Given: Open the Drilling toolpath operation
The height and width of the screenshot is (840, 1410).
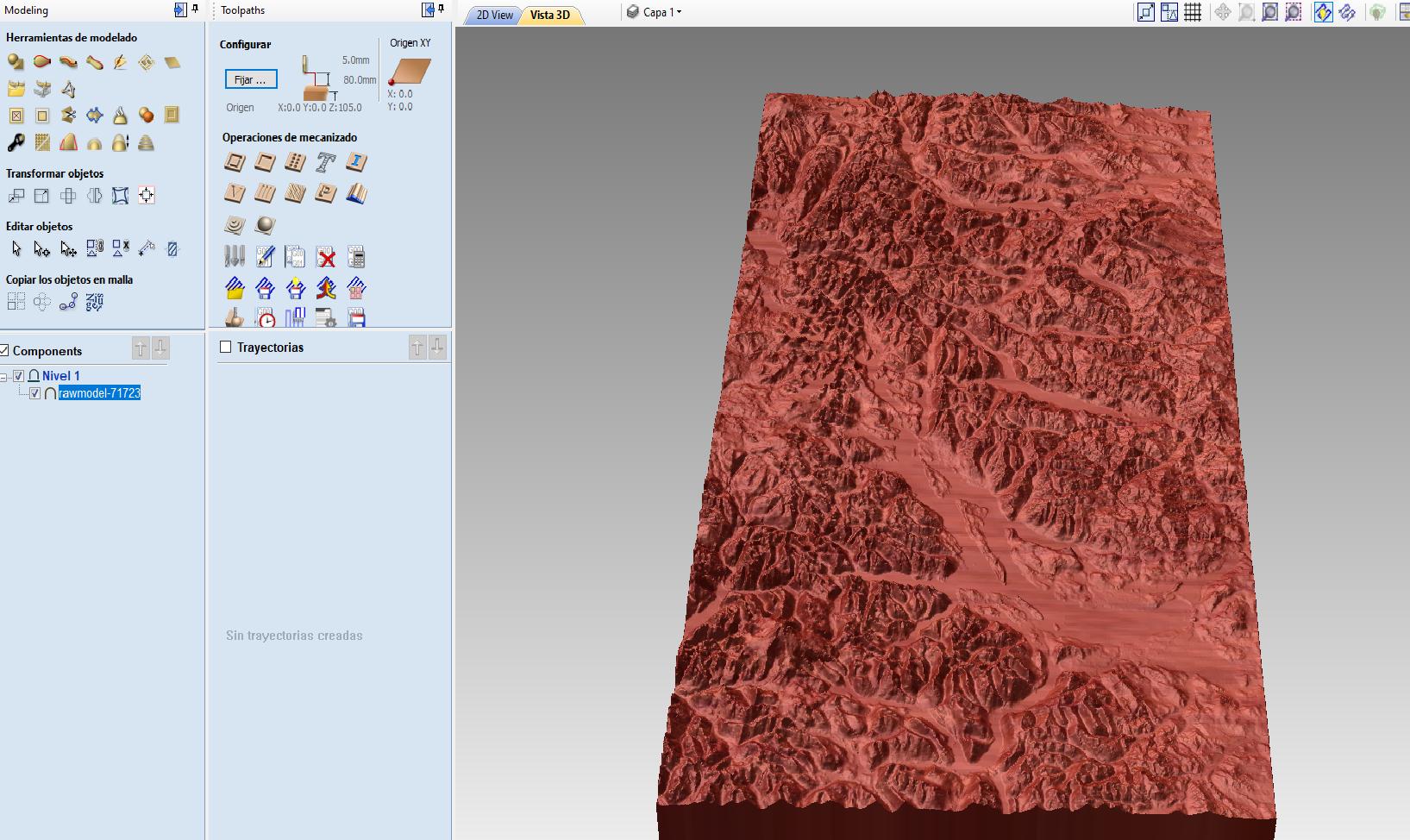Looking at the screenshot, I should pos(295,162).
